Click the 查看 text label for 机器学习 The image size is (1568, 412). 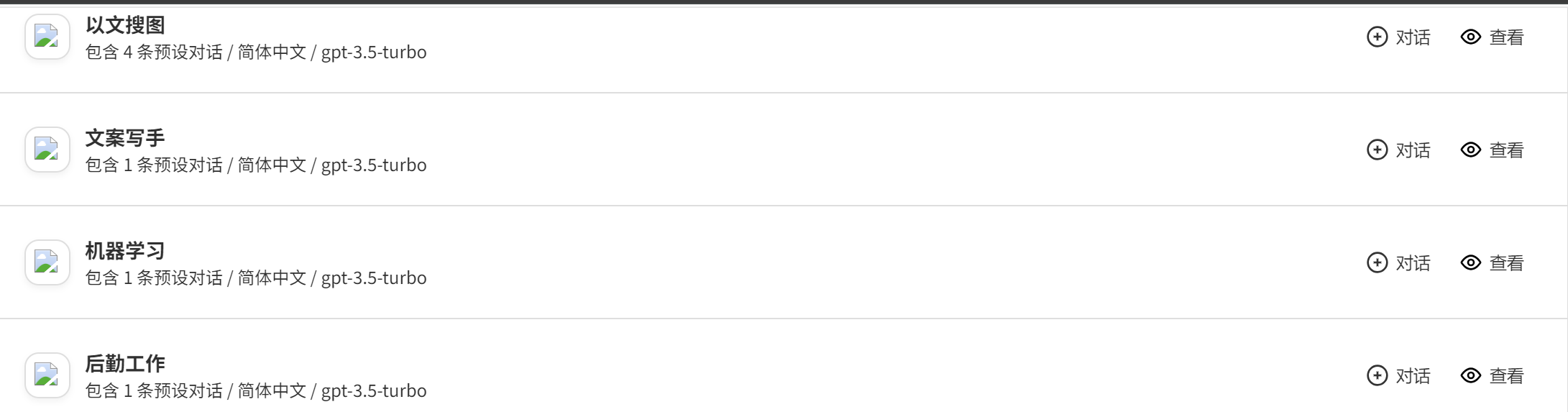coord(1506,263)
